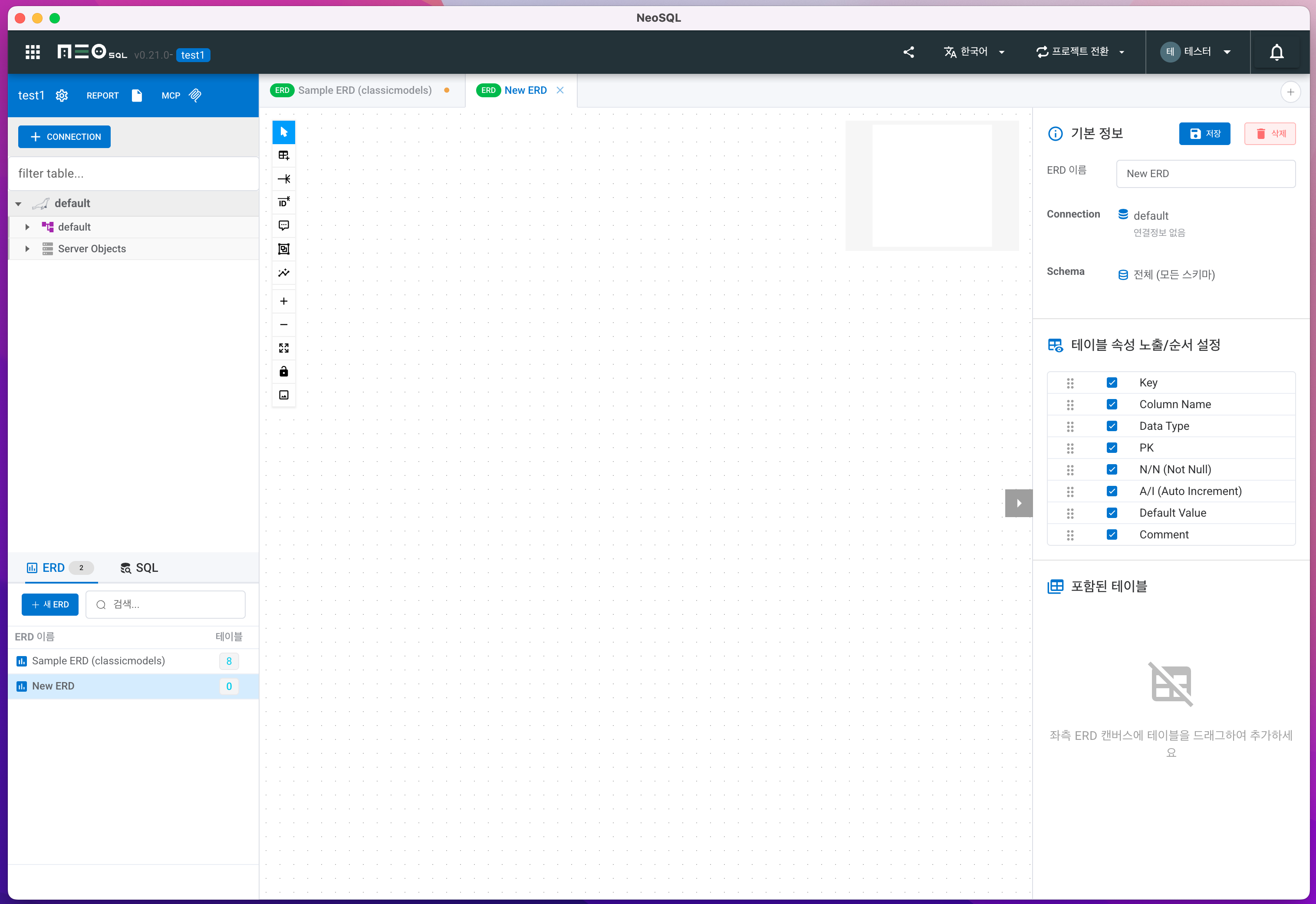Switch to the Sample ERD (classicmodels) tab
Image resolution: width=1316 pixels, height=904 pixels.
(364, 91)
